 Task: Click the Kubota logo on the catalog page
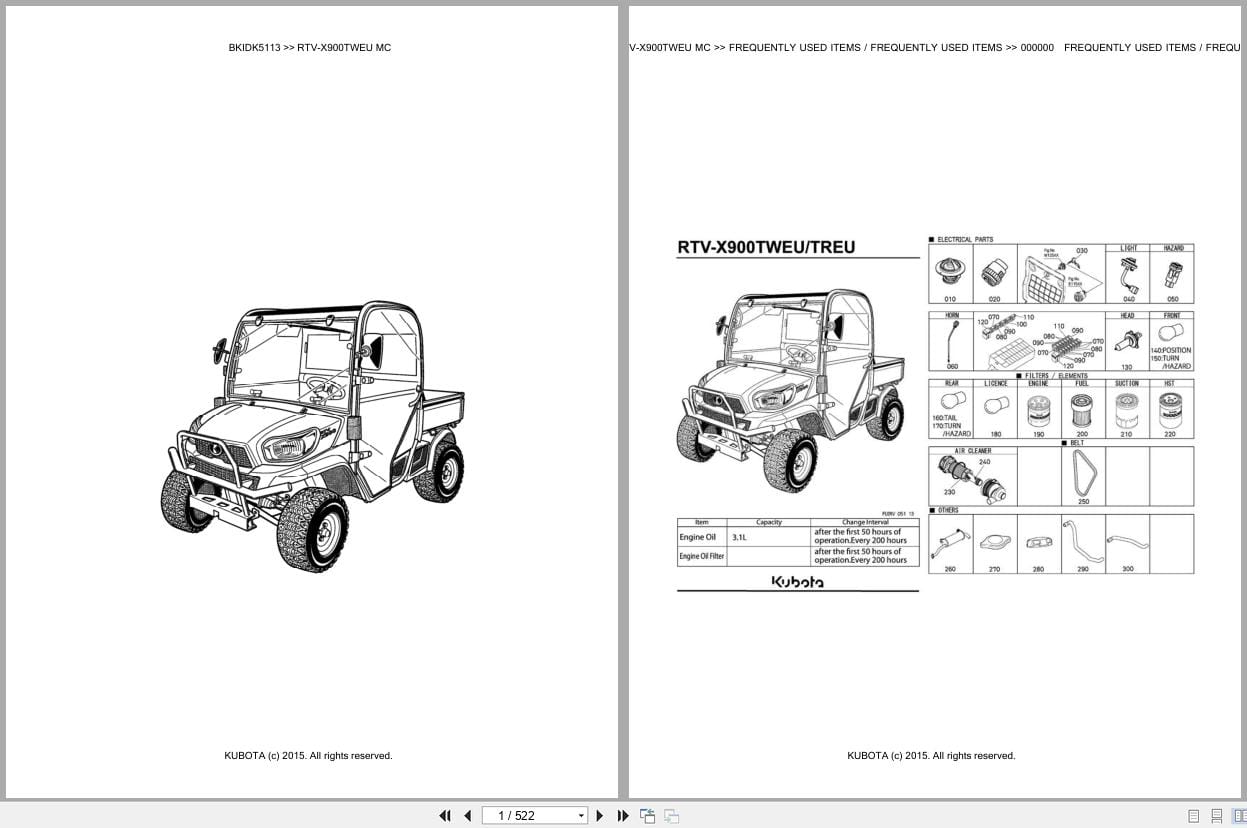point(797,581)
